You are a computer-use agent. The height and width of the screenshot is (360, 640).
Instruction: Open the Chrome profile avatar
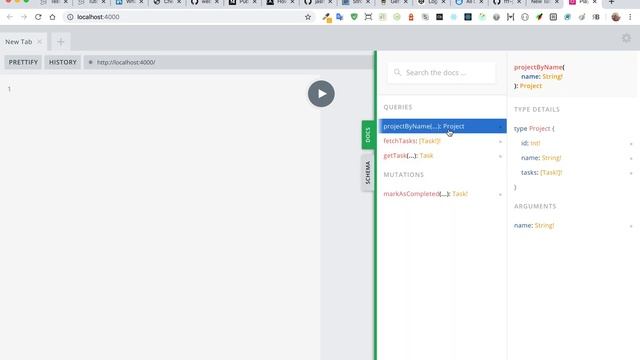pos(616,17)
